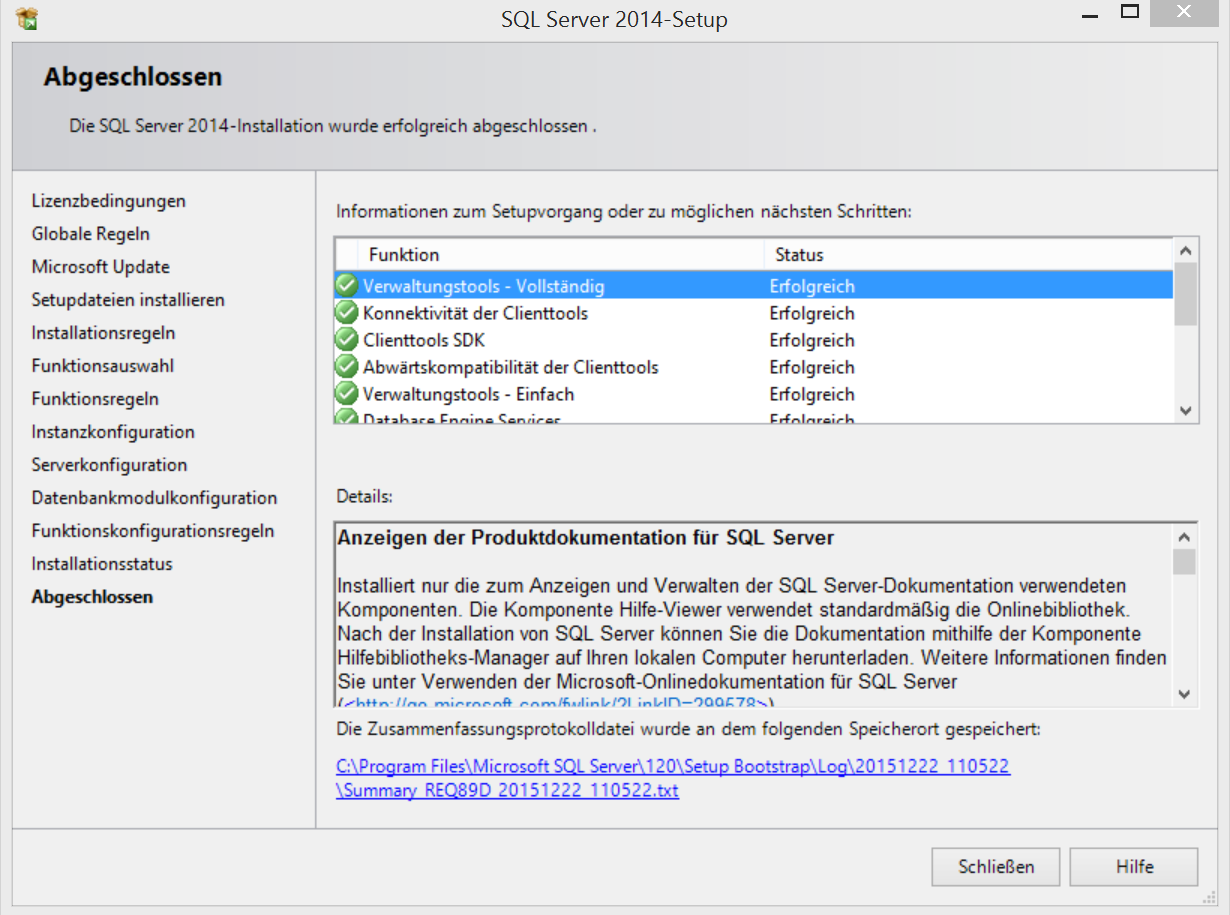Viewport: 1230px width, 915px height.
Task: Click green check icon for Verwaltungstools - Vollständig
Action: [347, 286]
